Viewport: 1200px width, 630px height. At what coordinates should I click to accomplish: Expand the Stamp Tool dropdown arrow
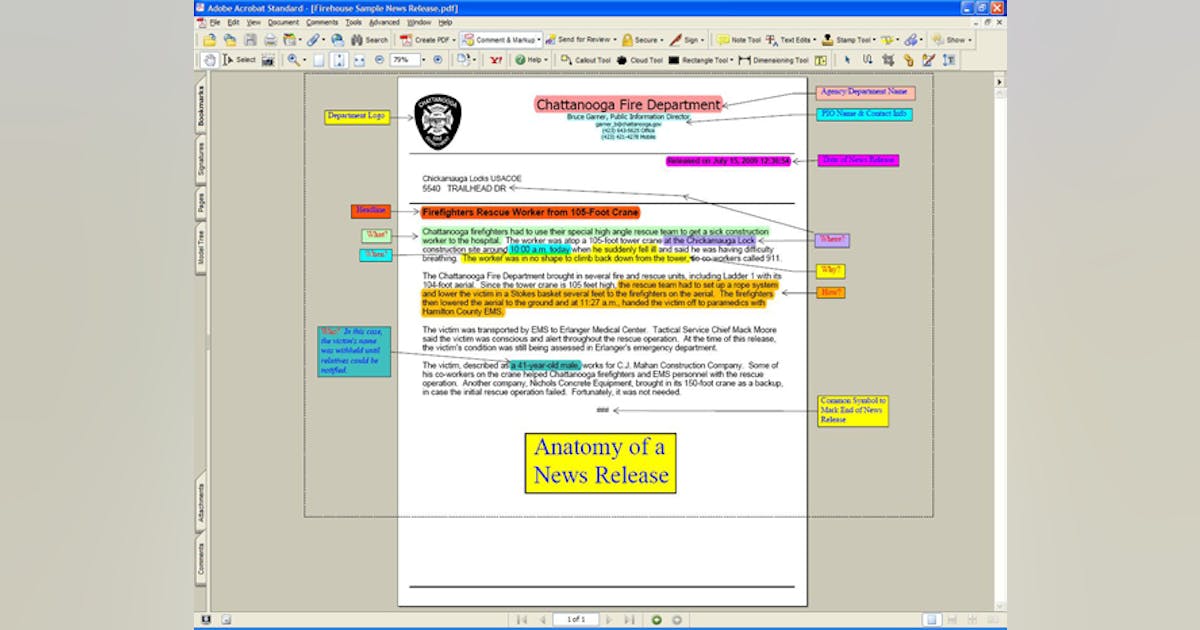(x=874, y=41)
